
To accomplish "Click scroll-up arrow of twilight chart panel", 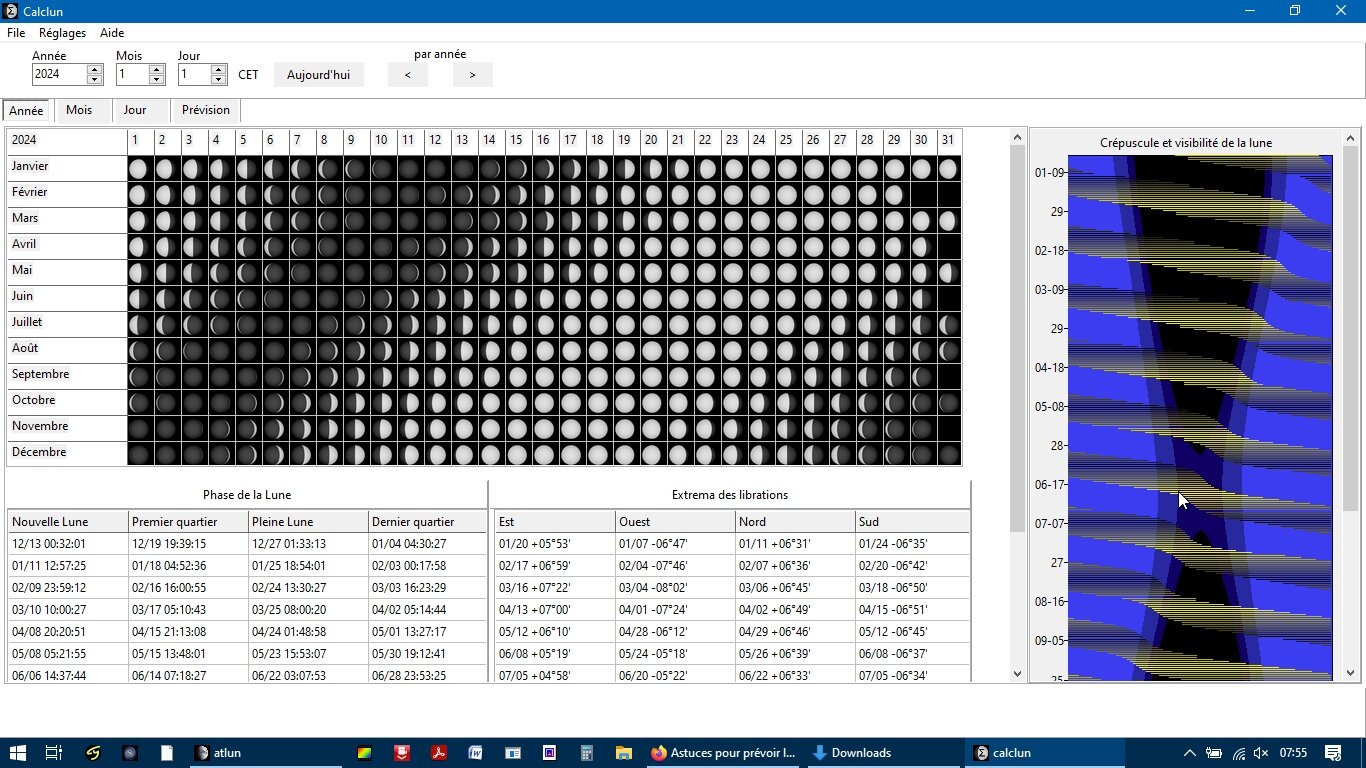I will point(1351,137).
